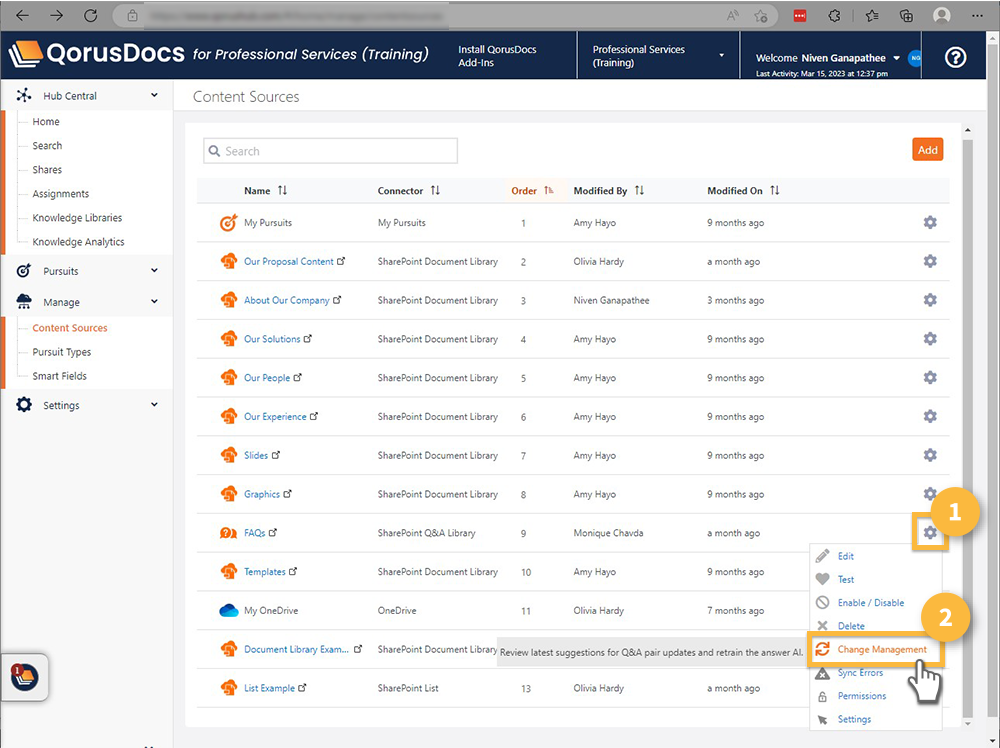
Task: Click the browser back arrow
Action: (22, 16)
